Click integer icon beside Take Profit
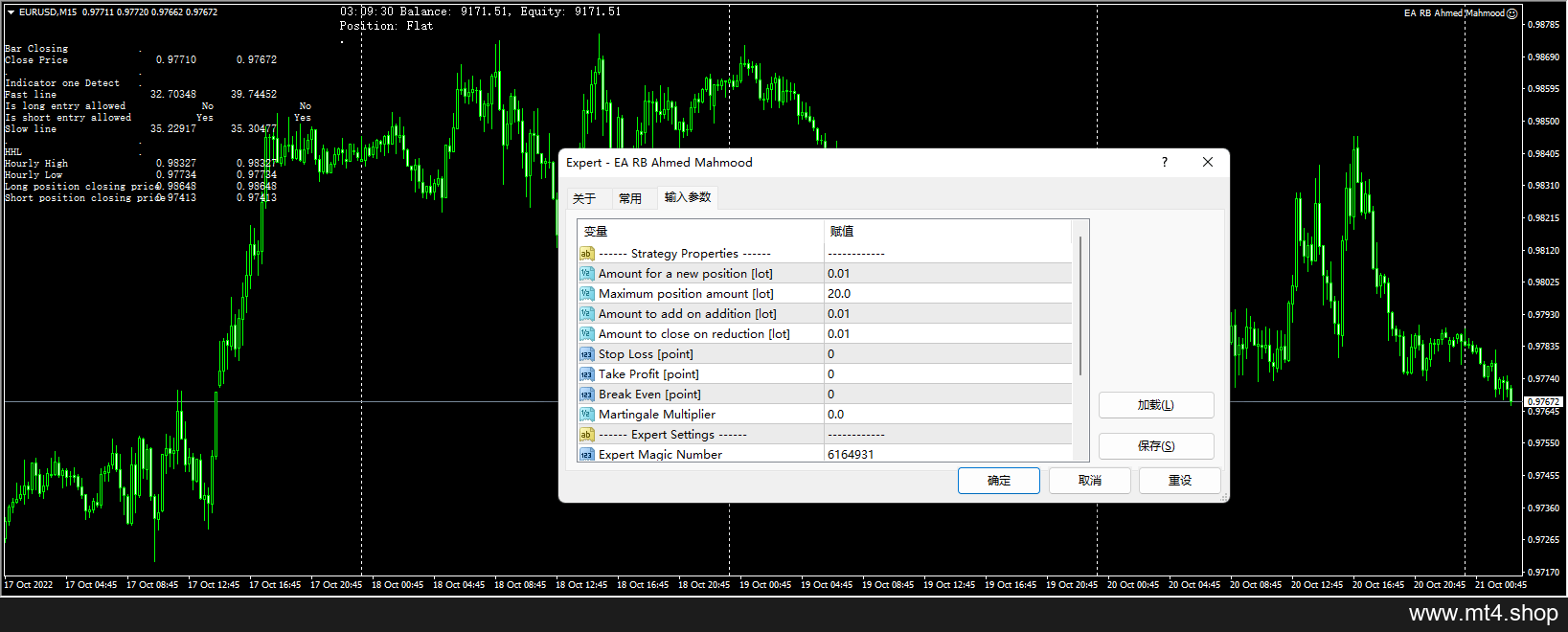Viewport: 1568px width, 632px height. coord(586,374)
